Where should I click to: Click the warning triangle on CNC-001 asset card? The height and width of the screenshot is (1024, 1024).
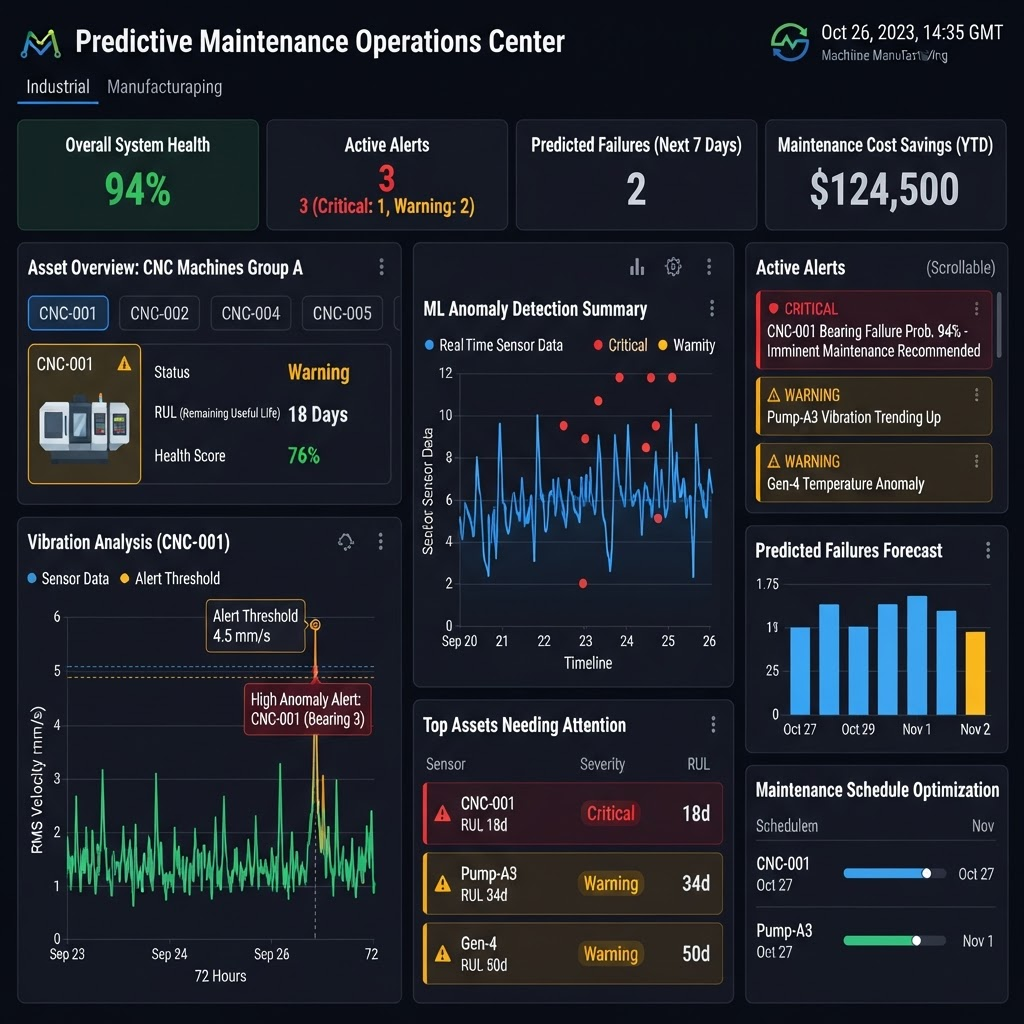(124, 364)
